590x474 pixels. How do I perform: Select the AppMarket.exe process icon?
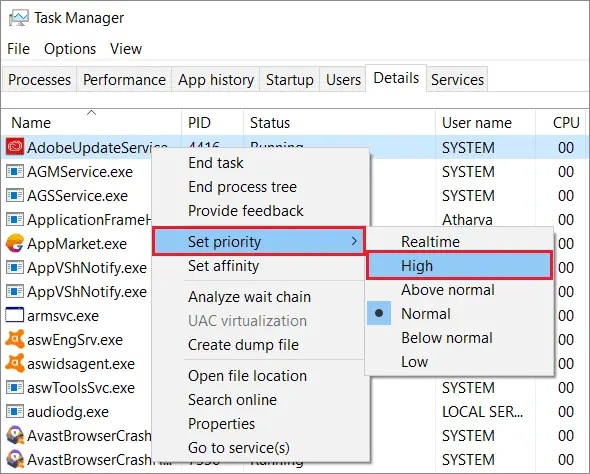(x=15, y=243)
